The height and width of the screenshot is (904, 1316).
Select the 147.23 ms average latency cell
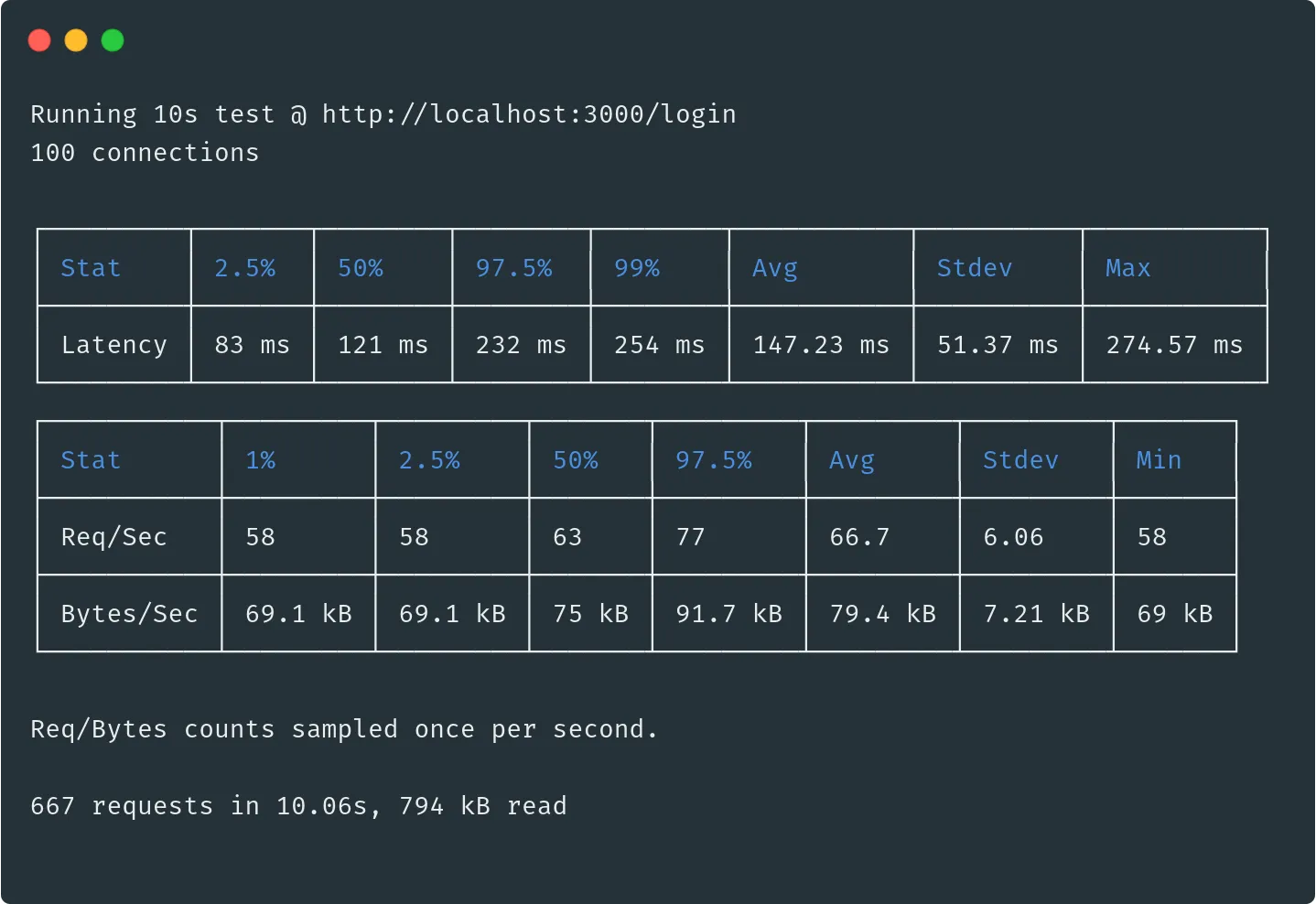[821, 345]
